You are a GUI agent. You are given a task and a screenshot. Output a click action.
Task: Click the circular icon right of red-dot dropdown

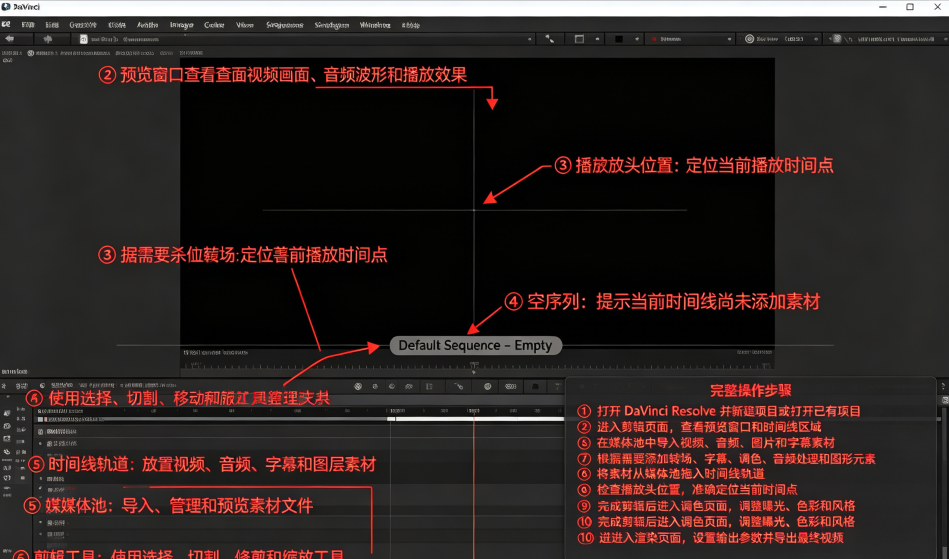[749, 39]
